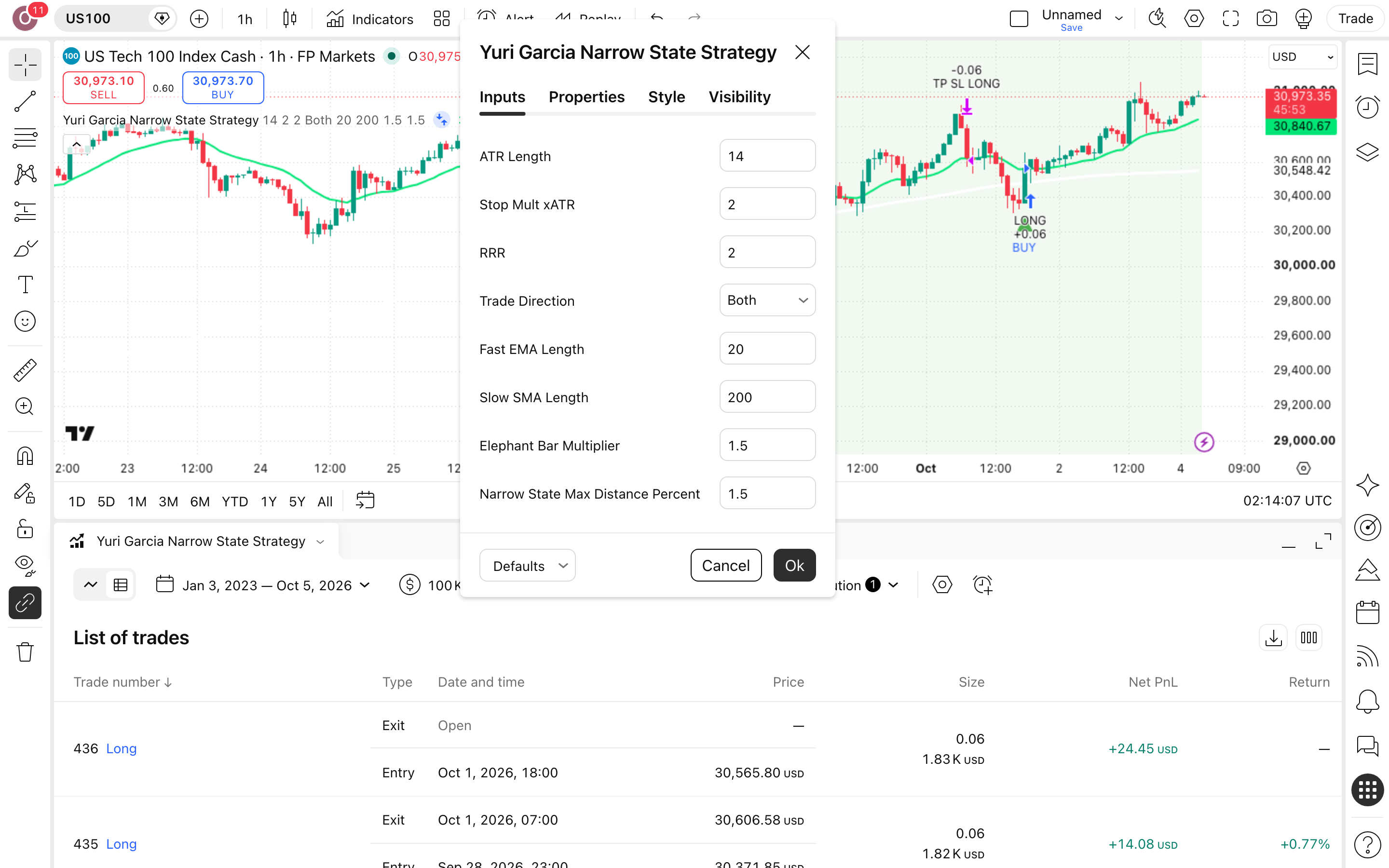Switch to the Style tab

(666, 97)
